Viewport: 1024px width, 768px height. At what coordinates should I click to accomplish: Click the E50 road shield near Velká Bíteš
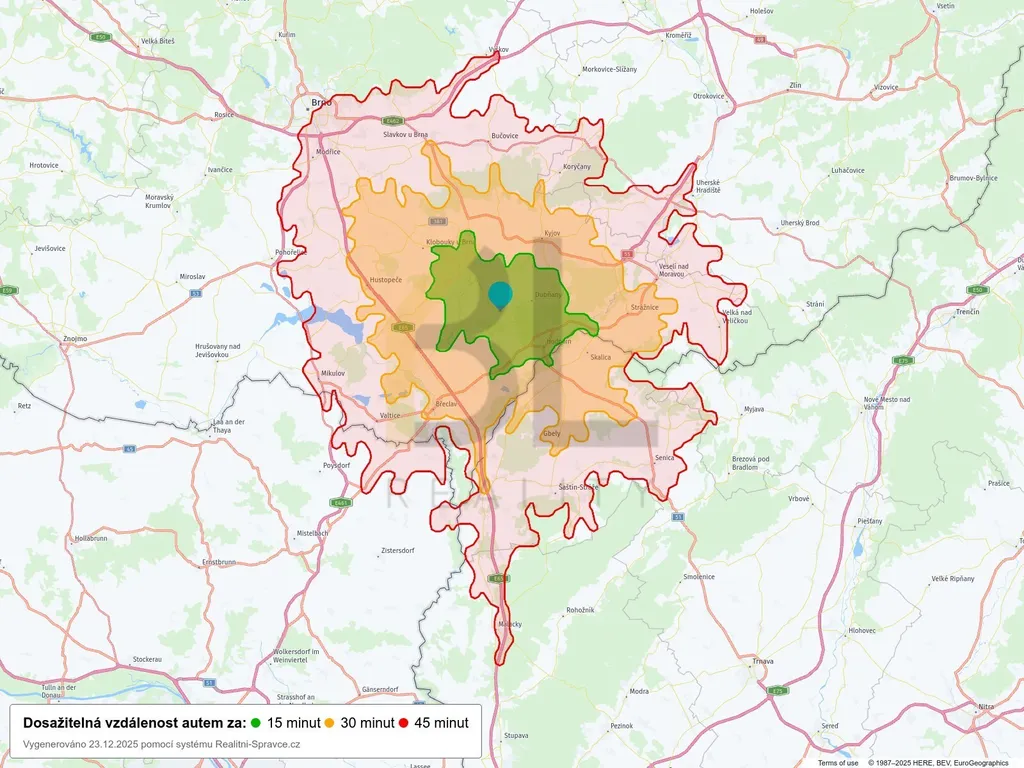(100, 37)
